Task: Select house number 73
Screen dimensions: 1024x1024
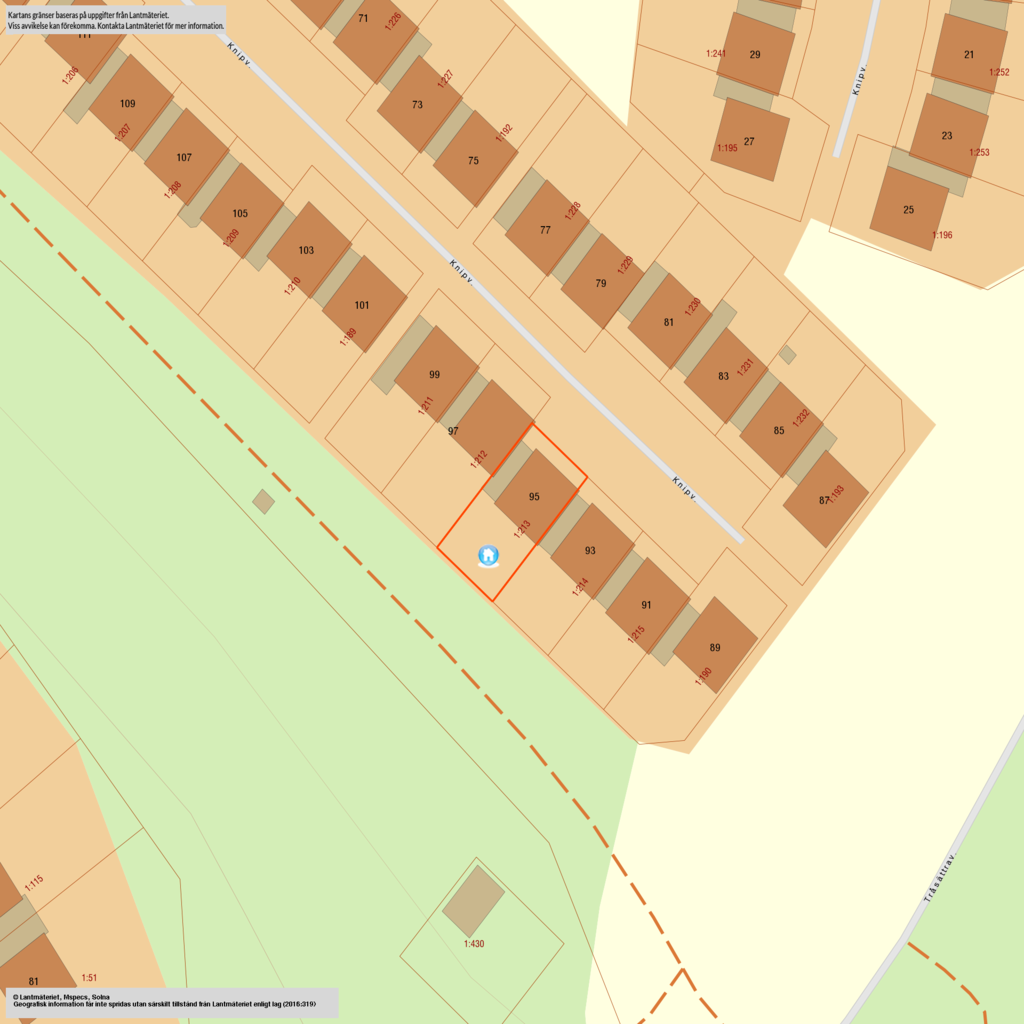Action: (417, 104)
